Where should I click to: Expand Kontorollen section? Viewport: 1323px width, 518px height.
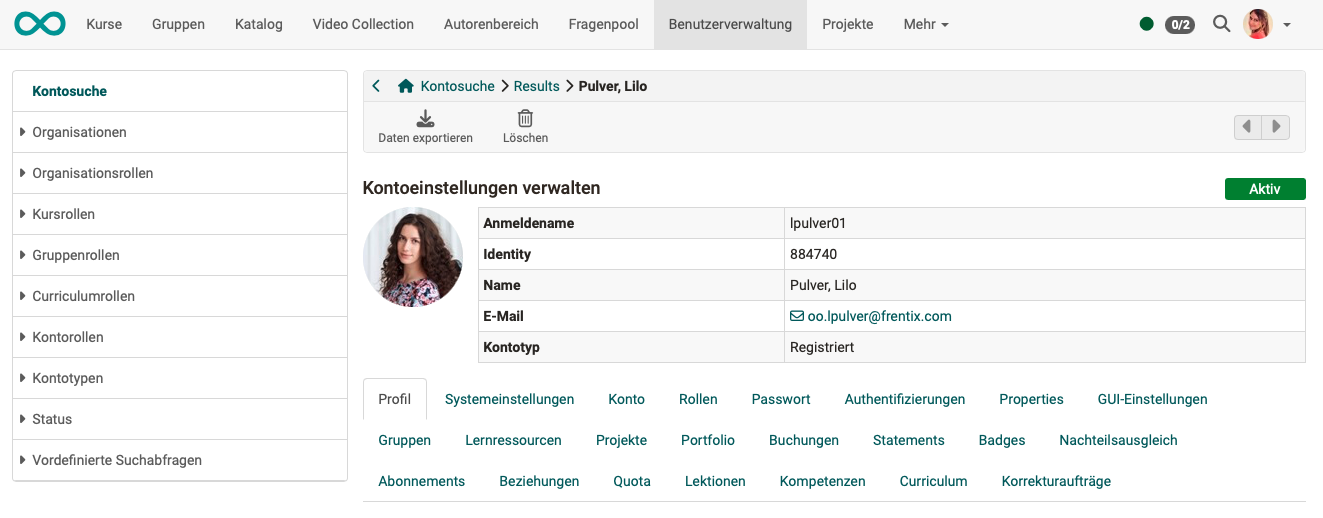[180, 337]
